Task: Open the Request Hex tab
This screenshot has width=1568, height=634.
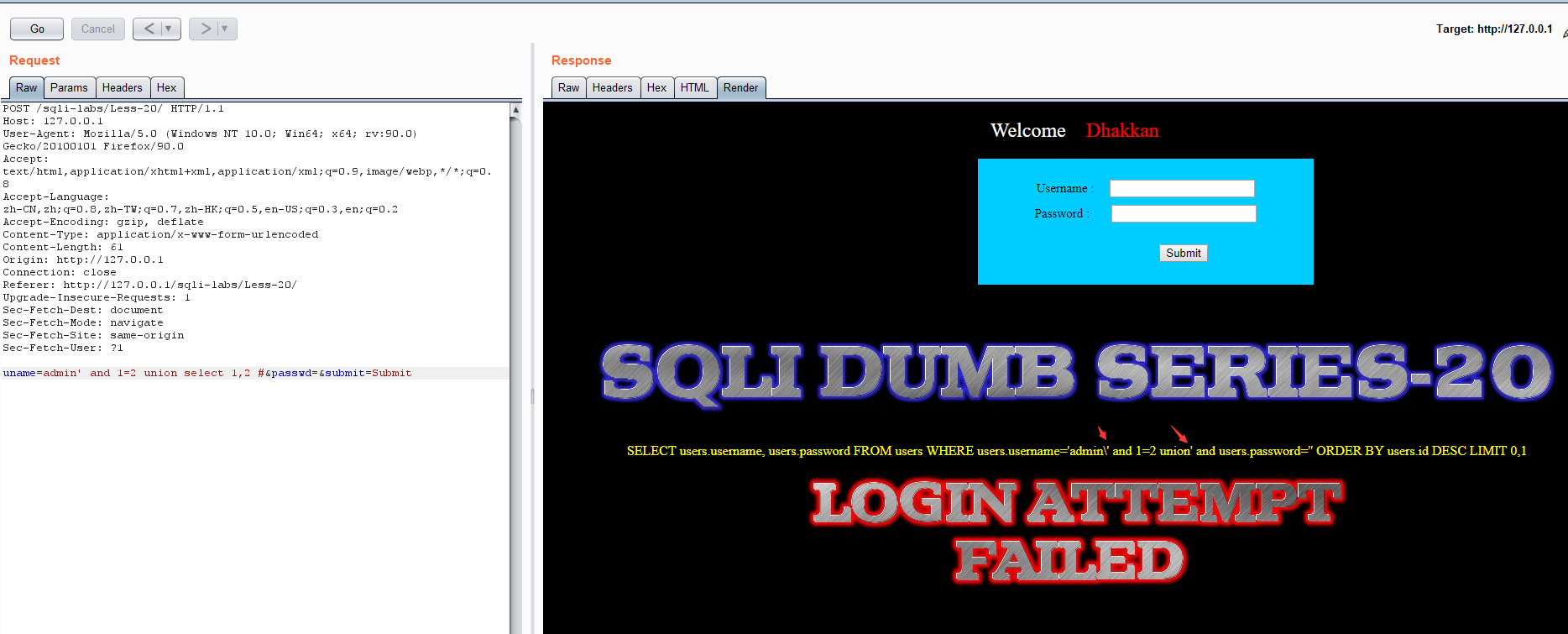Action: pos(167,87)
